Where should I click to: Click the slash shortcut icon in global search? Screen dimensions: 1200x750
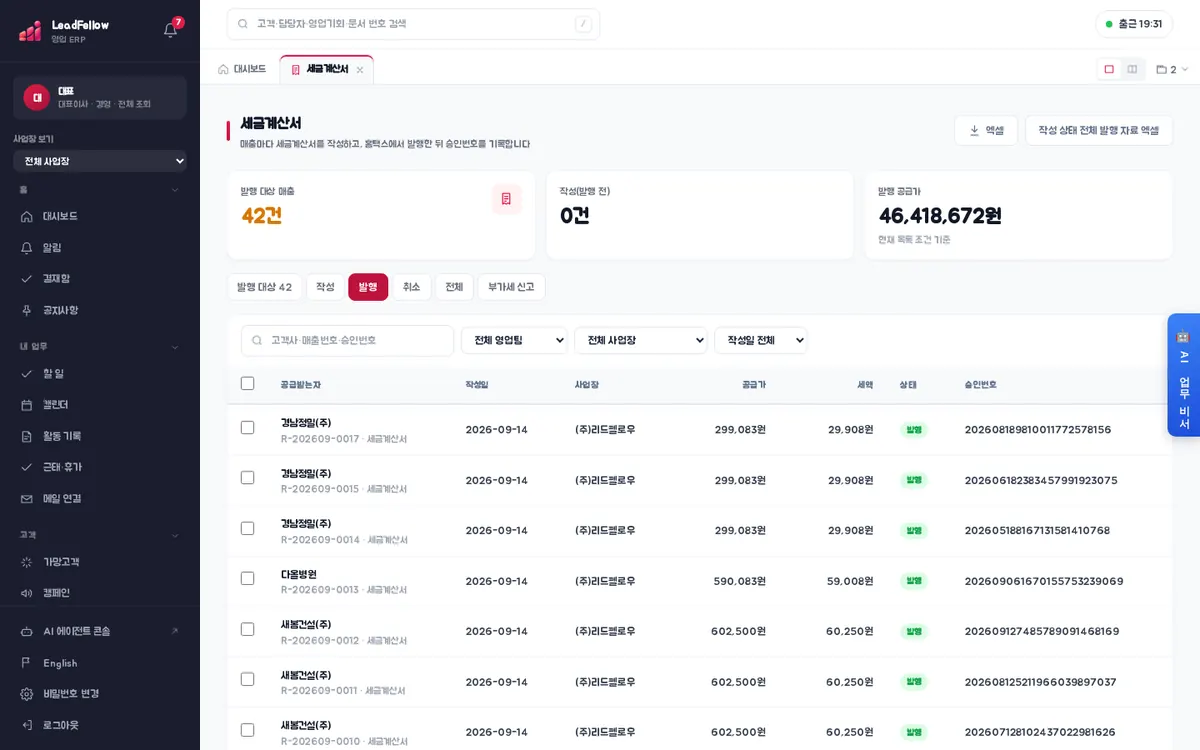583,24
